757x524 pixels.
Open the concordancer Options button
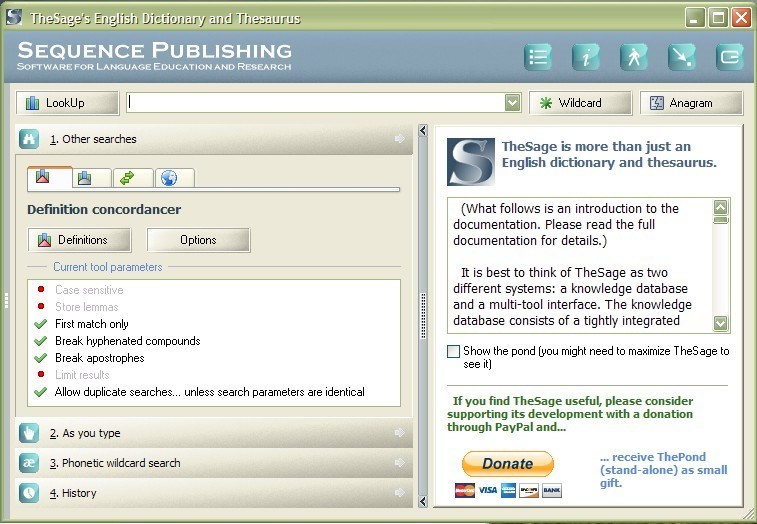pyautogui.click(x=198, y=240)
